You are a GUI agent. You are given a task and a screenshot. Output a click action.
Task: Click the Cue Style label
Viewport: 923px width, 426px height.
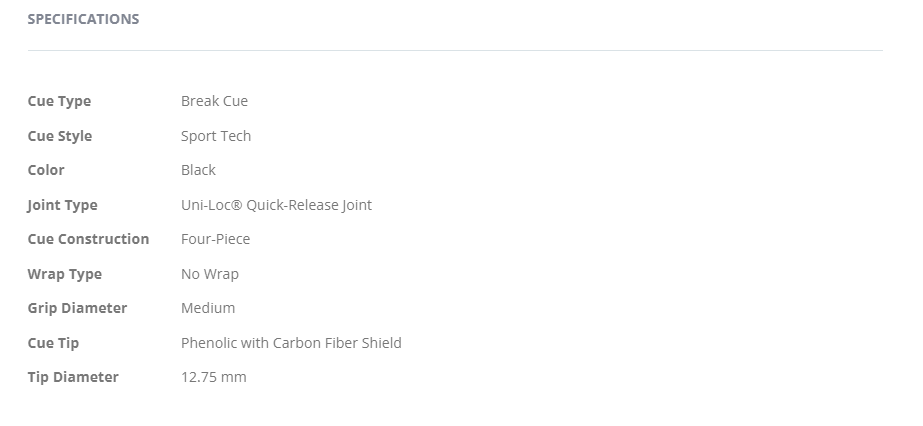(60, 136)
